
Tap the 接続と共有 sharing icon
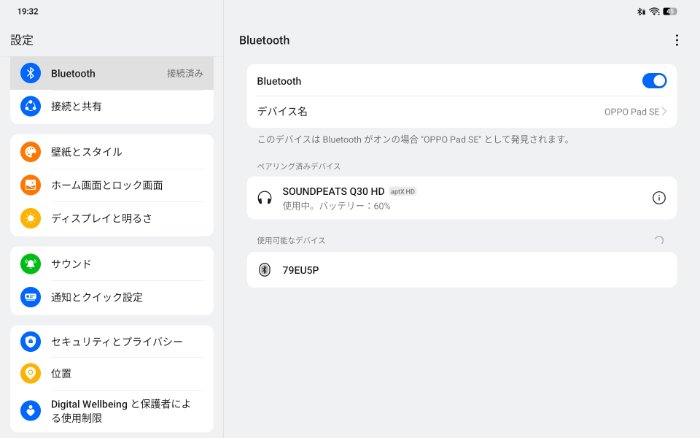pos(30,106)
